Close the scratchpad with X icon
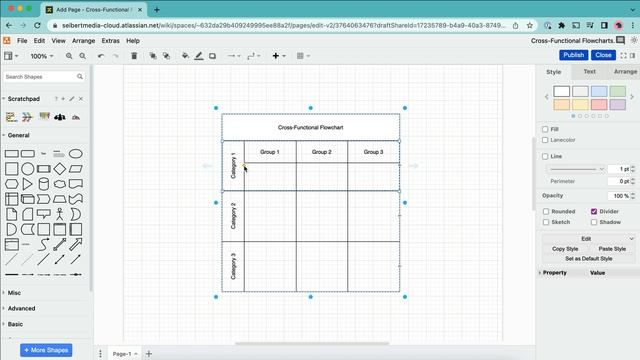This screenshot has width=640, height=360. pos(81,99)
